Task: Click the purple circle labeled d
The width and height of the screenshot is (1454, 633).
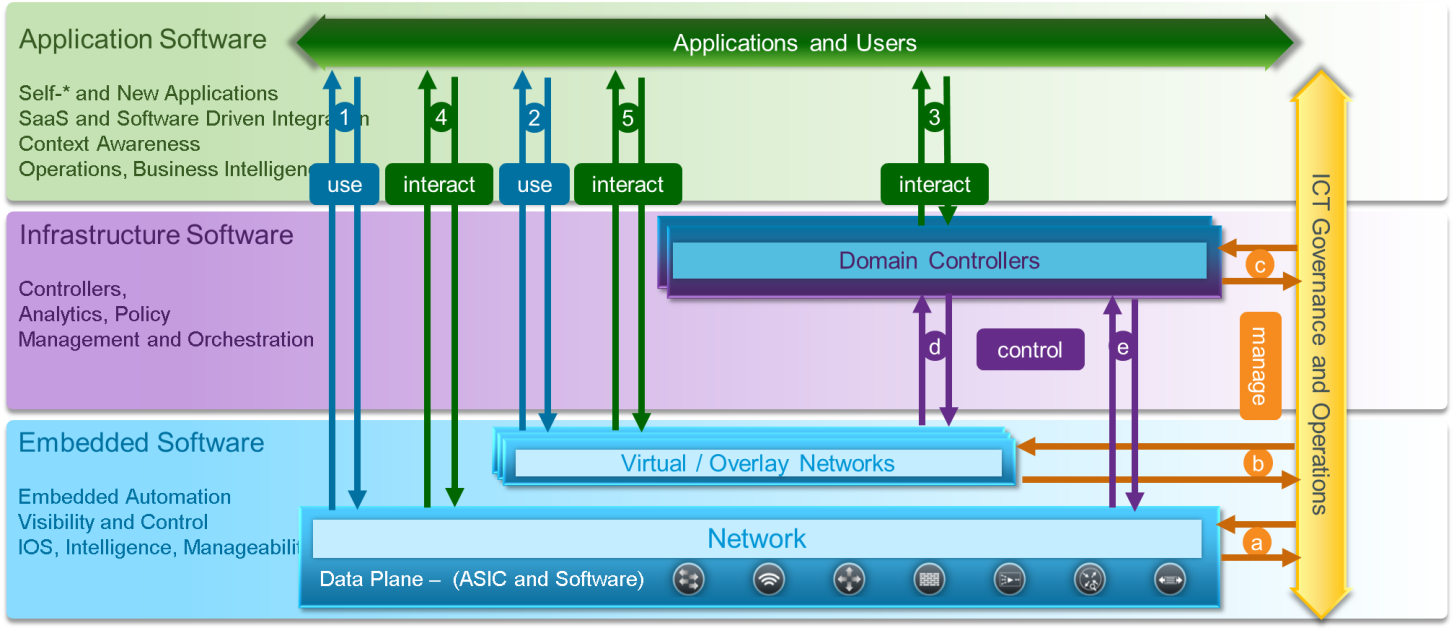Action: coord(935,348)
